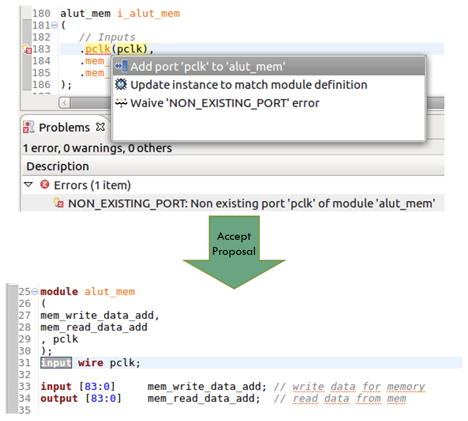This screenshot has height=421, width=468.
Task: Click the error marker on line 183
Action: pos(27,49)
